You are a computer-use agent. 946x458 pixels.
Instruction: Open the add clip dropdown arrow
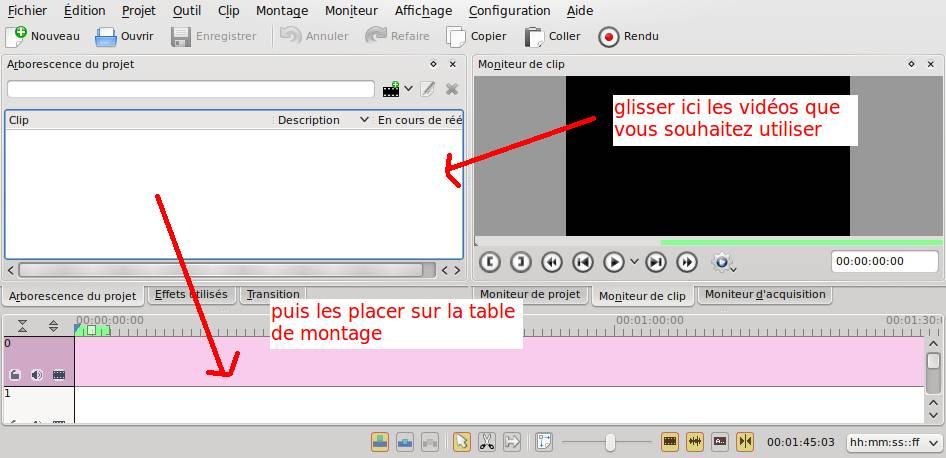click(x=408, y=89)
